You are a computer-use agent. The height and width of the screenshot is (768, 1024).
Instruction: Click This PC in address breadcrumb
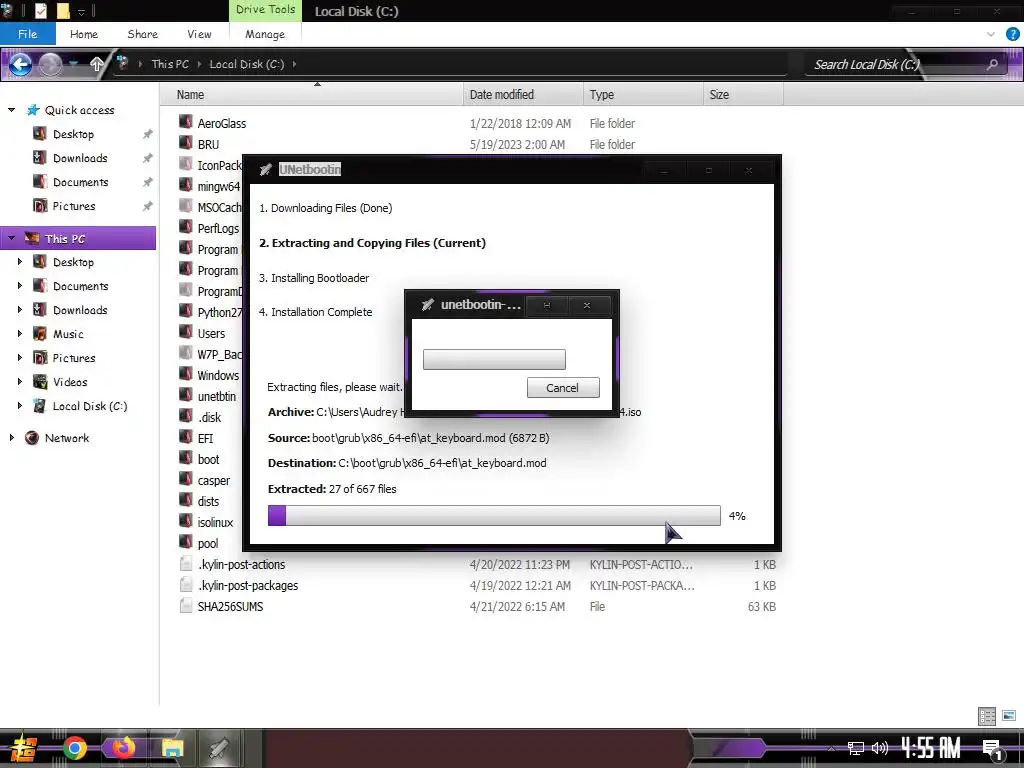click(x=170, y=64)
